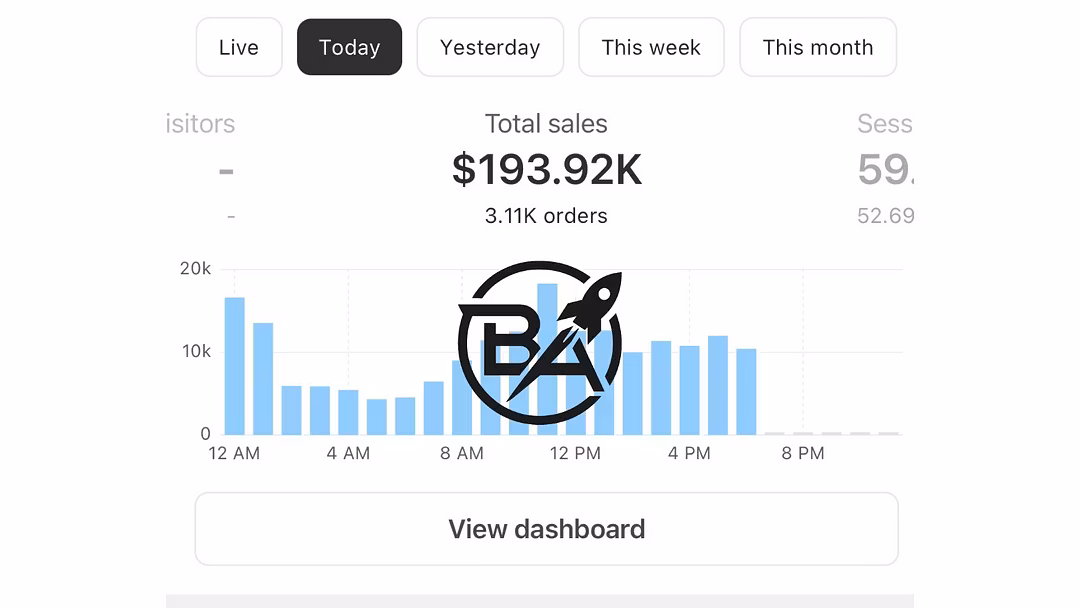Open the partially visible Sessions card
The height and width of the screenshot is (608, 1080).
coord(884,168)
